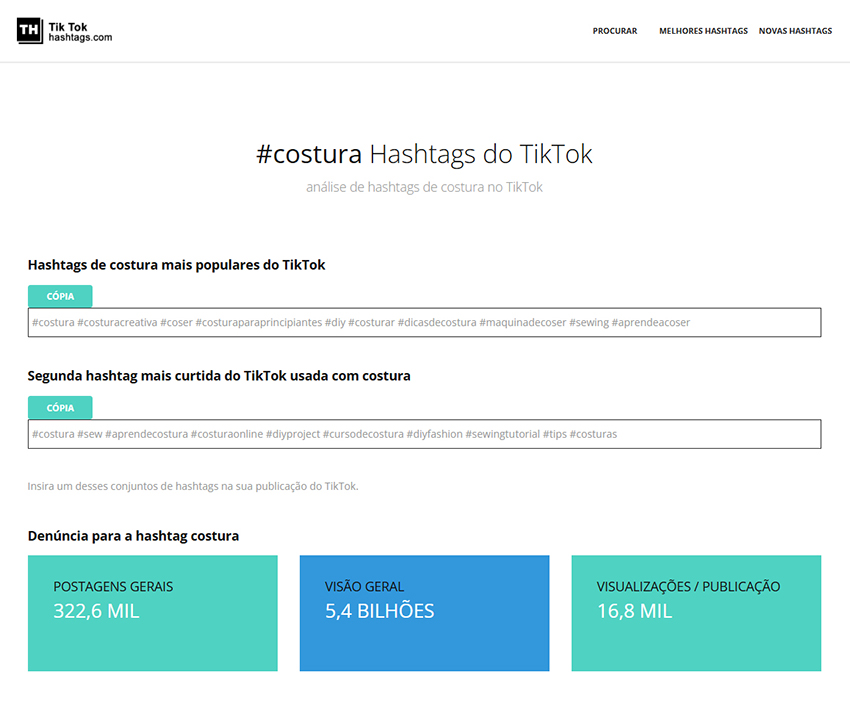Click the TH logo icon
The height and width of the screenshot is (711, 850).
click(x=30, y=31)
